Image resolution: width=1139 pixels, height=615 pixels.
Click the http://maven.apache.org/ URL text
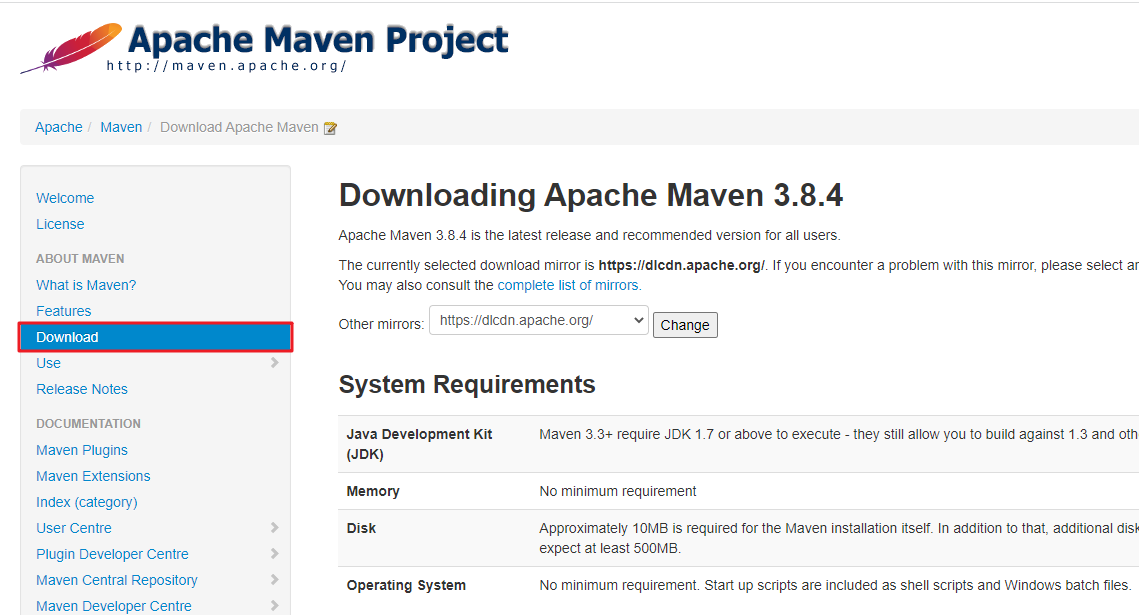point(227,66)
